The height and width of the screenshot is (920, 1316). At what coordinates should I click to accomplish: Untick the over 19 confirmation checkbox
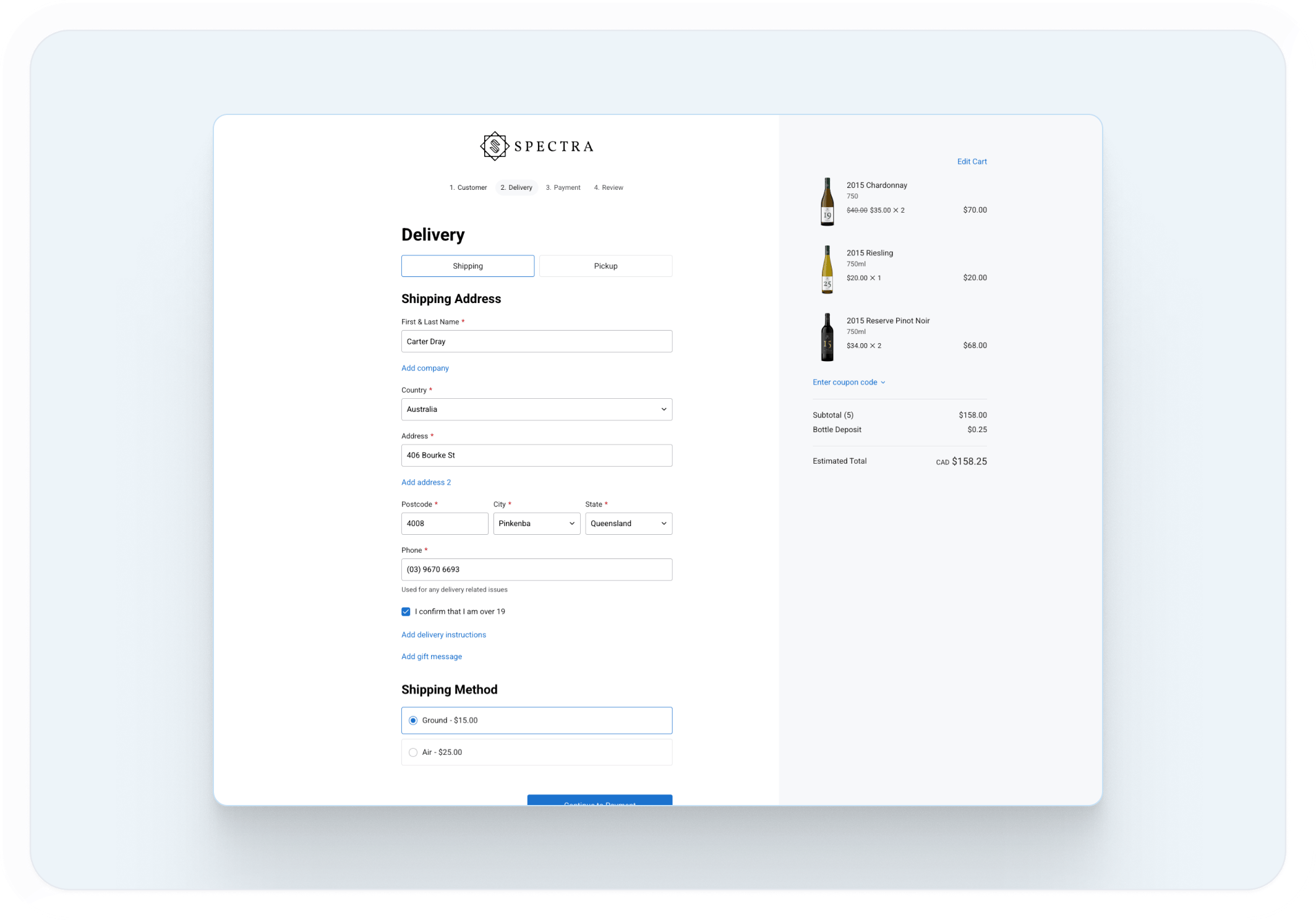pos(406,611)
